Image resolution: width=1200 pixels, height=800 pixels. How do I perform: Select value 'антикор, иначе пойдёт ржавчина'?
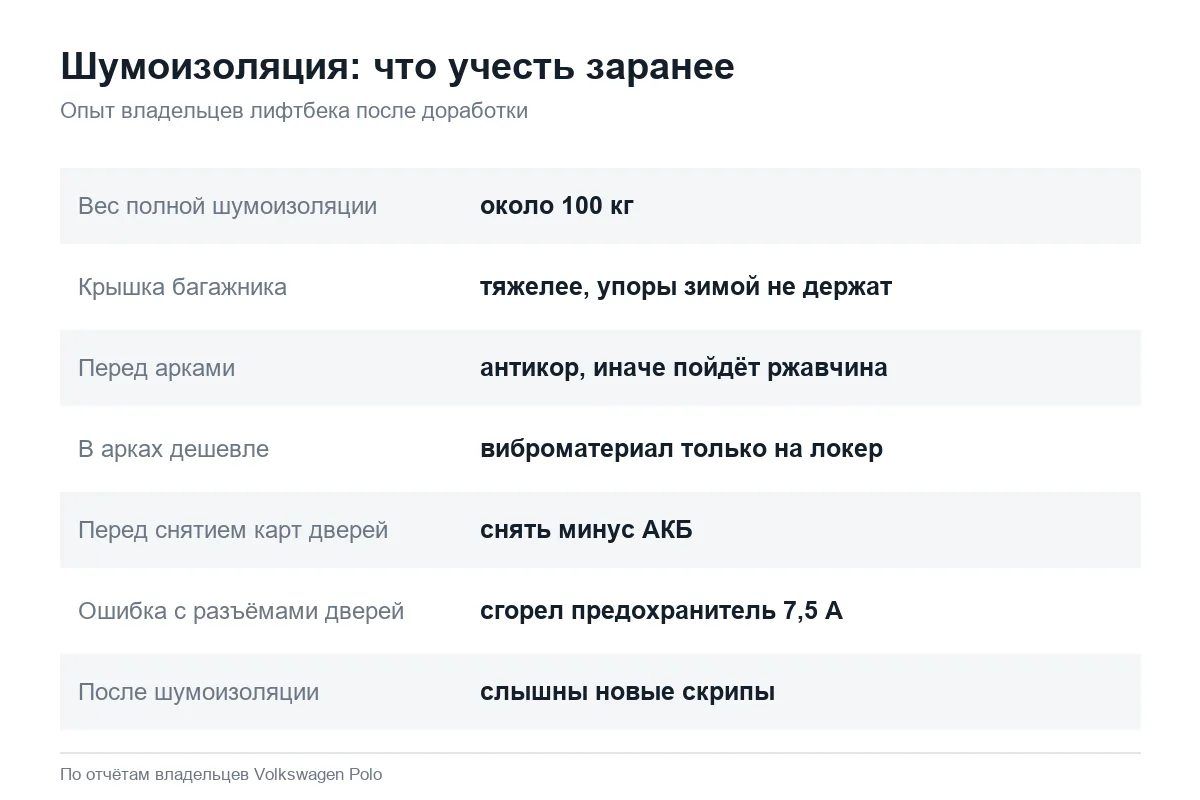[x=684, y=368]
